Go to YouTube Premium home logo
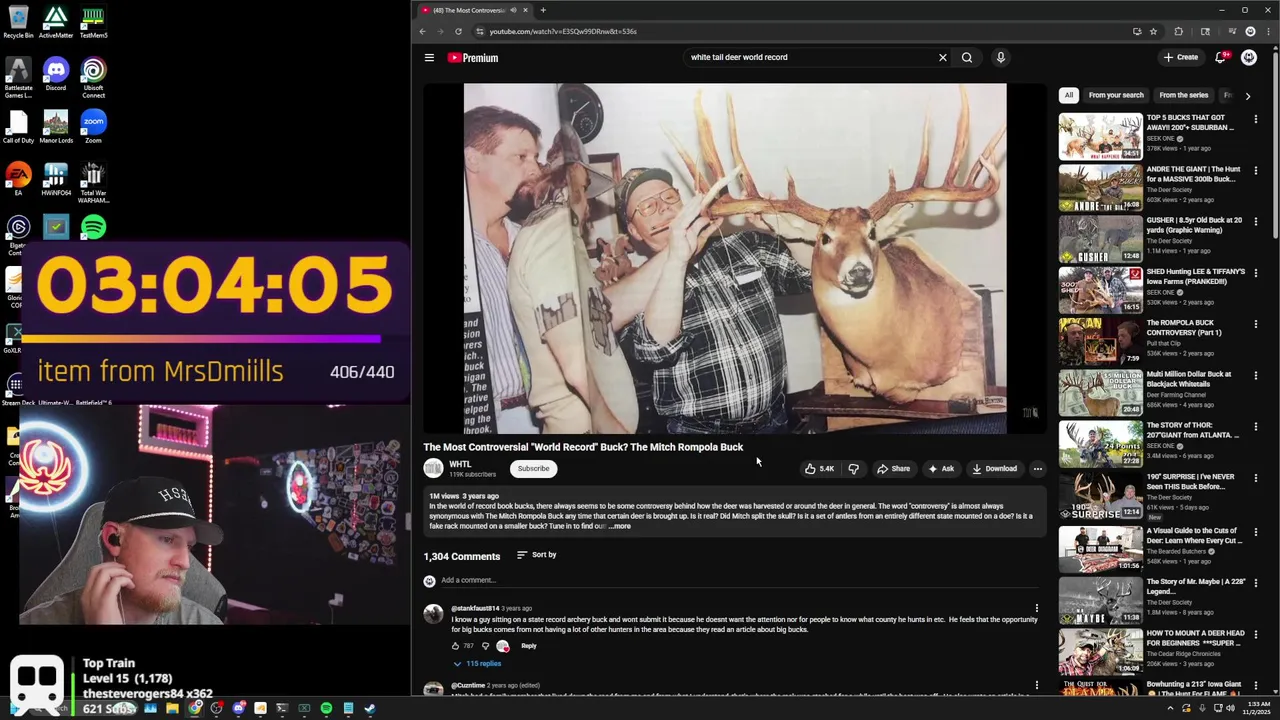Screen dimensions: 1280x720 click(473, 58)
